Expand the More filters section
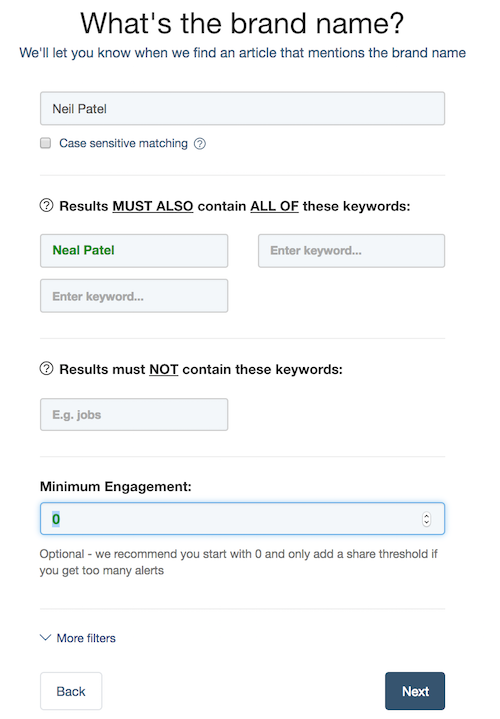500x719 pixels. click(86, 638)
